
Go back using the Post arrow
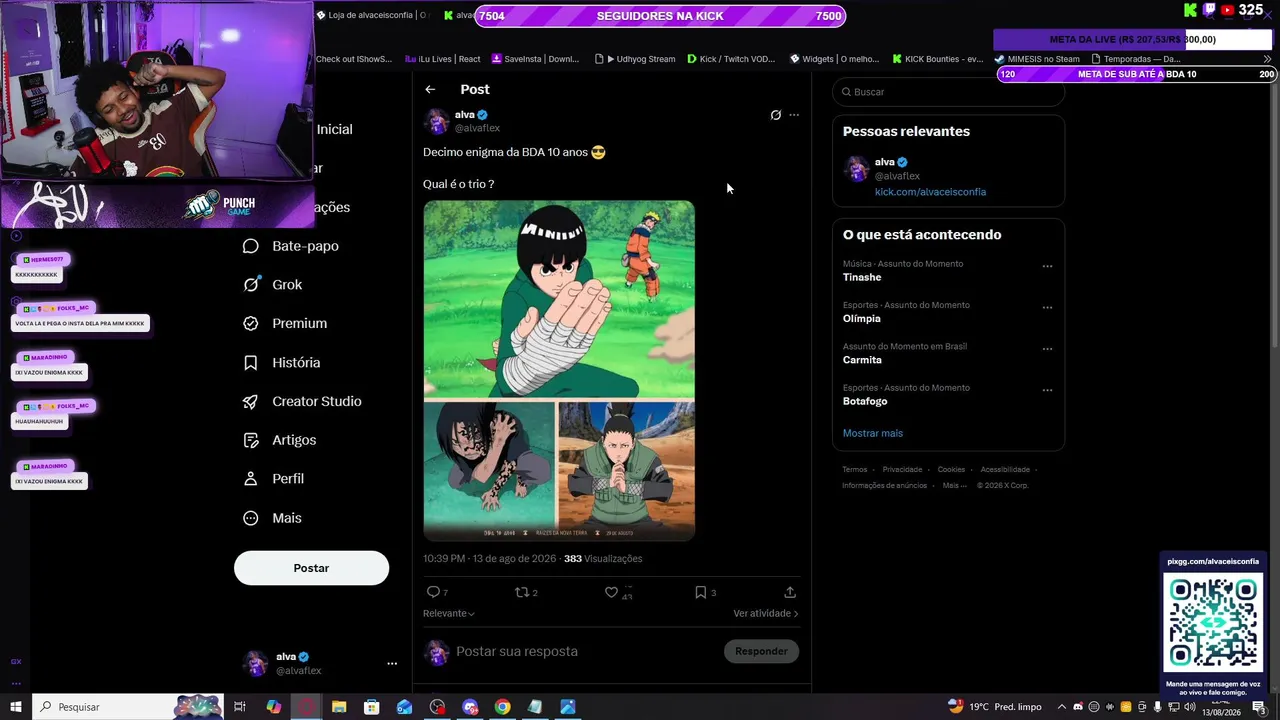tap(430, 90)
